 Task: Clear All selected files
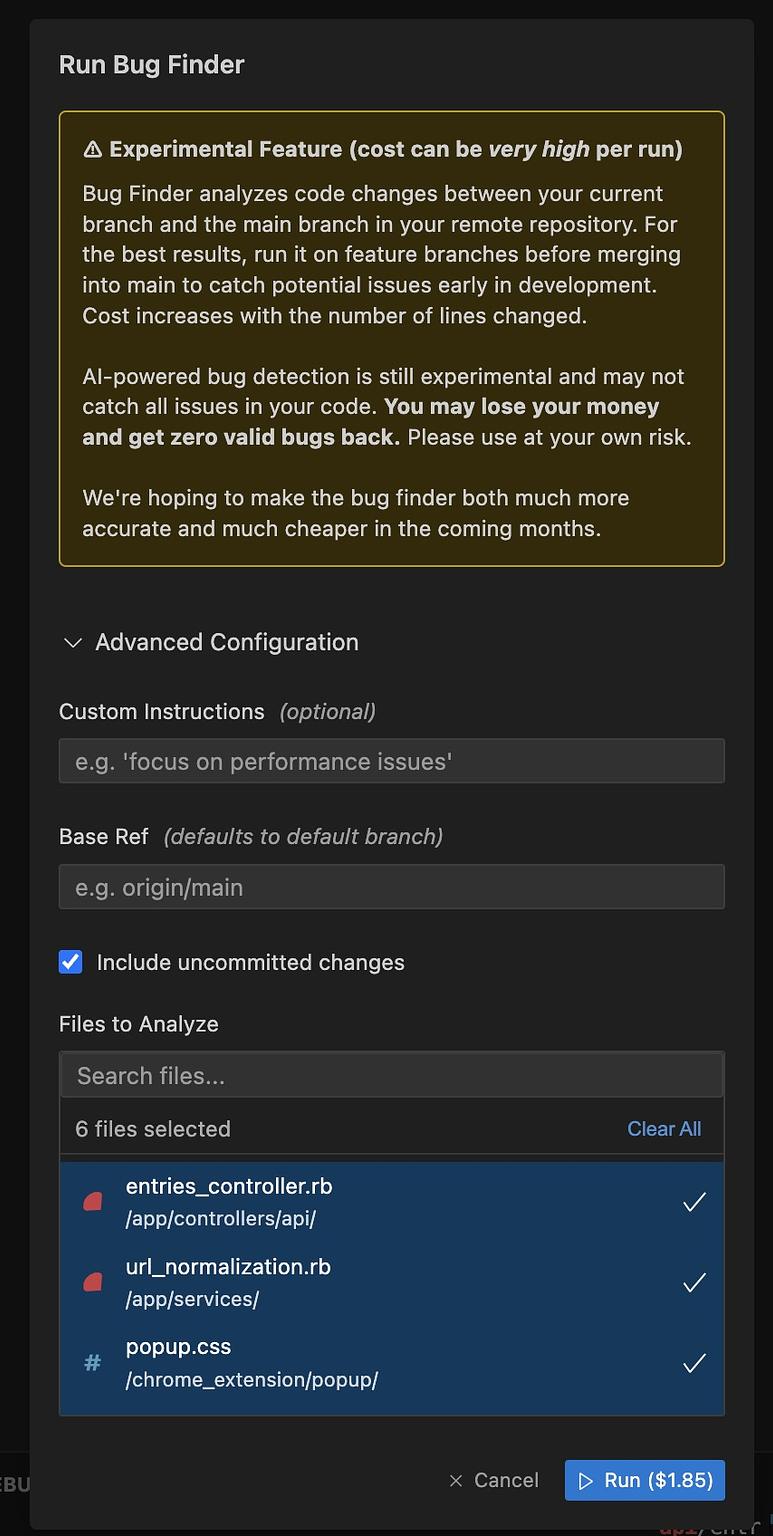point(664,1129)
